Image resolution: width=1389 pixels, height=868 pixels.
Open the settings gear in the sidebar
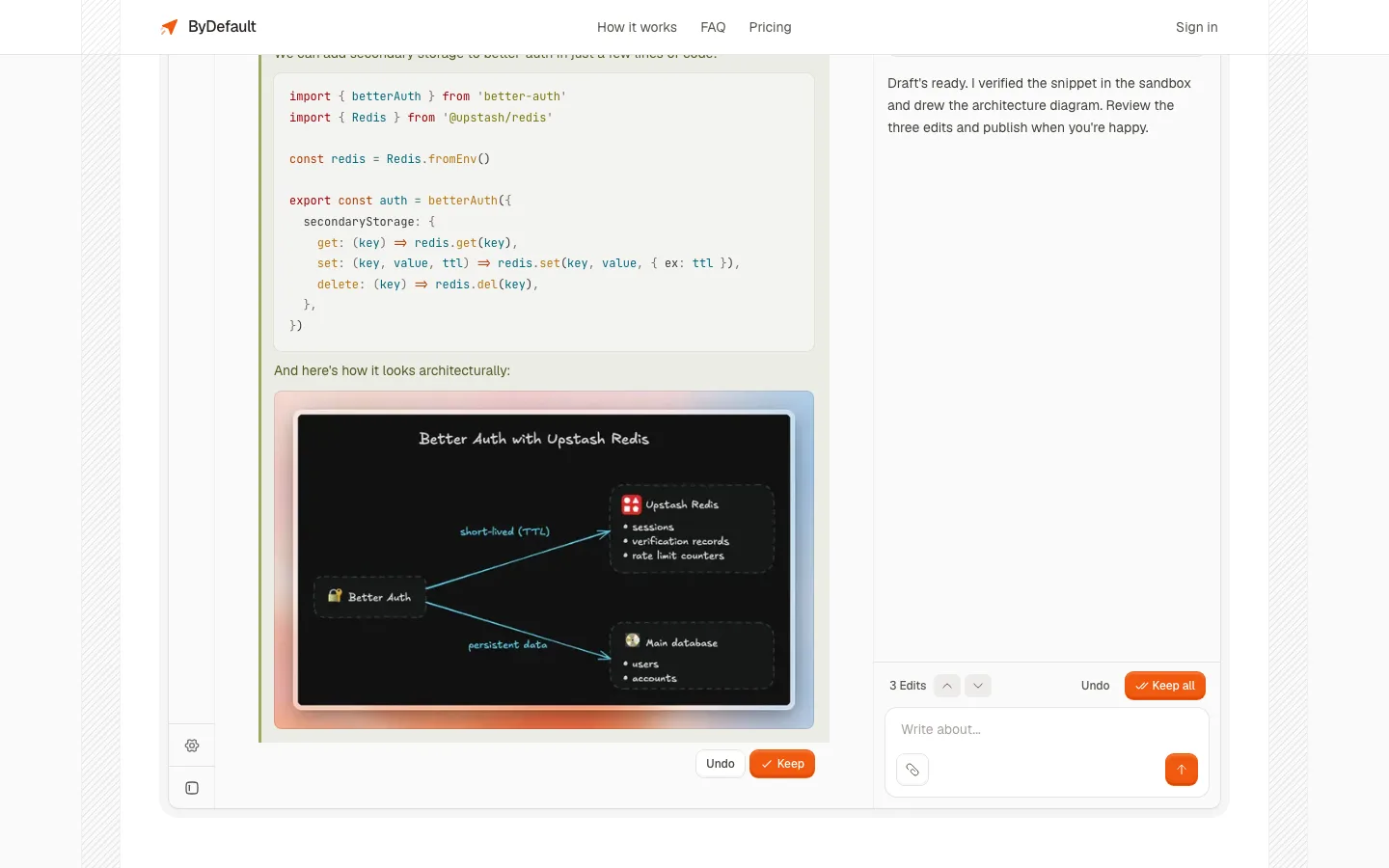click(192, 746)
